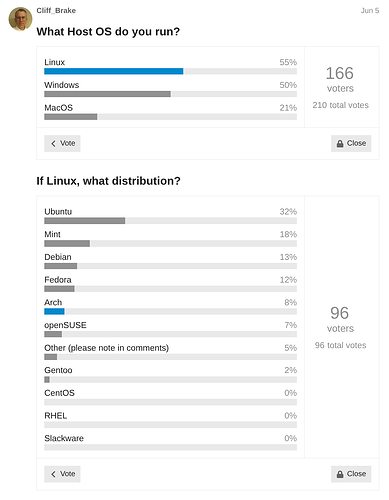The image size is (389, 500).
Task: Click the Mint poll option label
Action: tap(53, 234)
